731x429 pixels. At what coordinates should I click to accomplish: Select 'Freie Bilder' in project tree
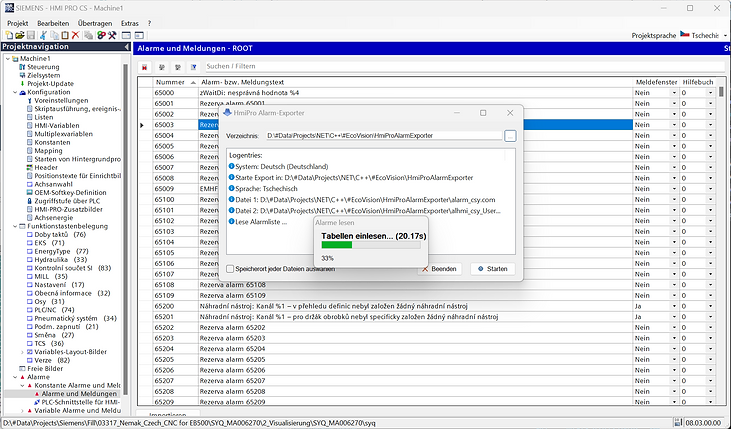45,369
